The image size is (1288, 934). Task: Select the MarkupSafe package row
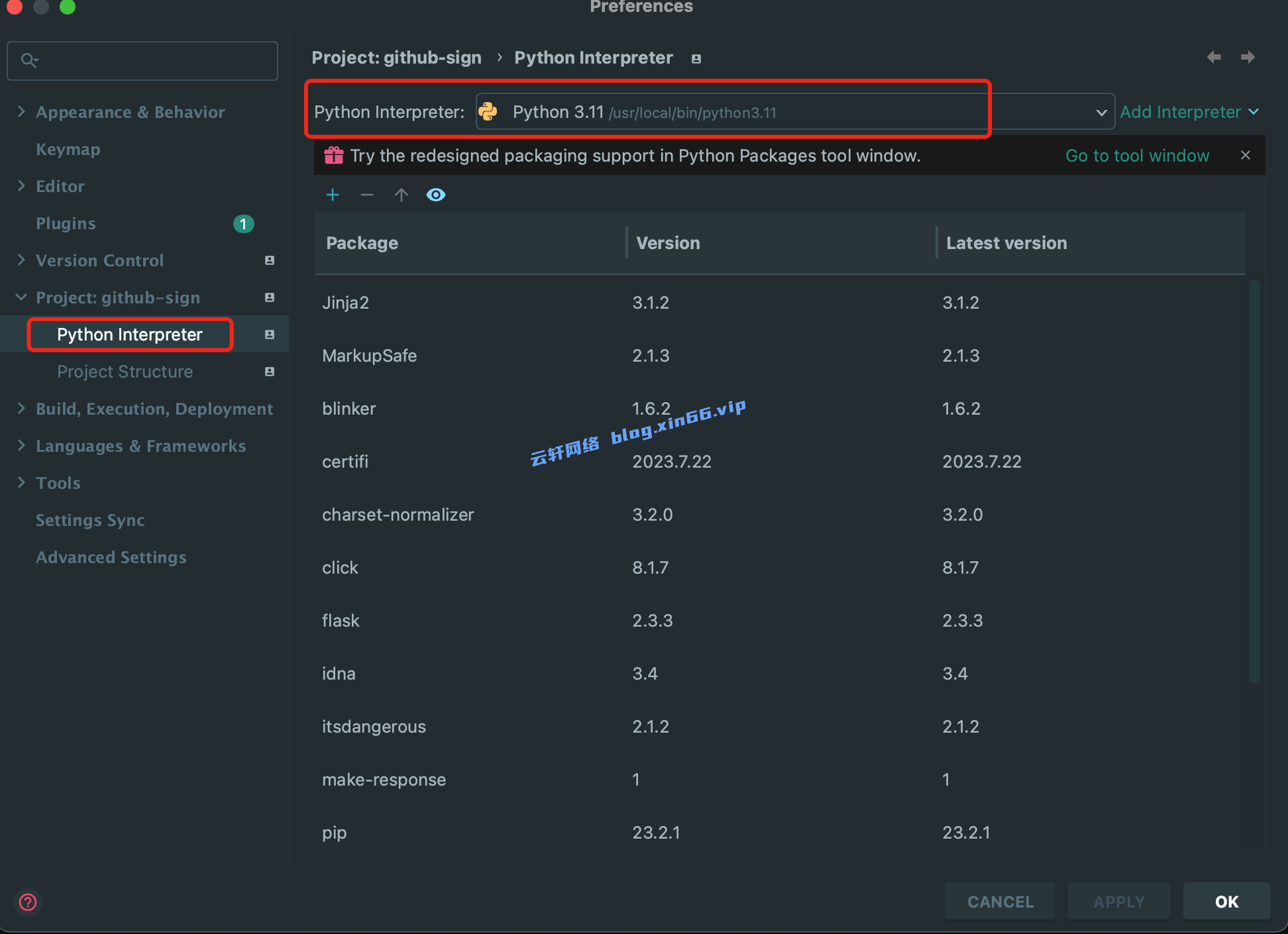click(x=780, y=356)
